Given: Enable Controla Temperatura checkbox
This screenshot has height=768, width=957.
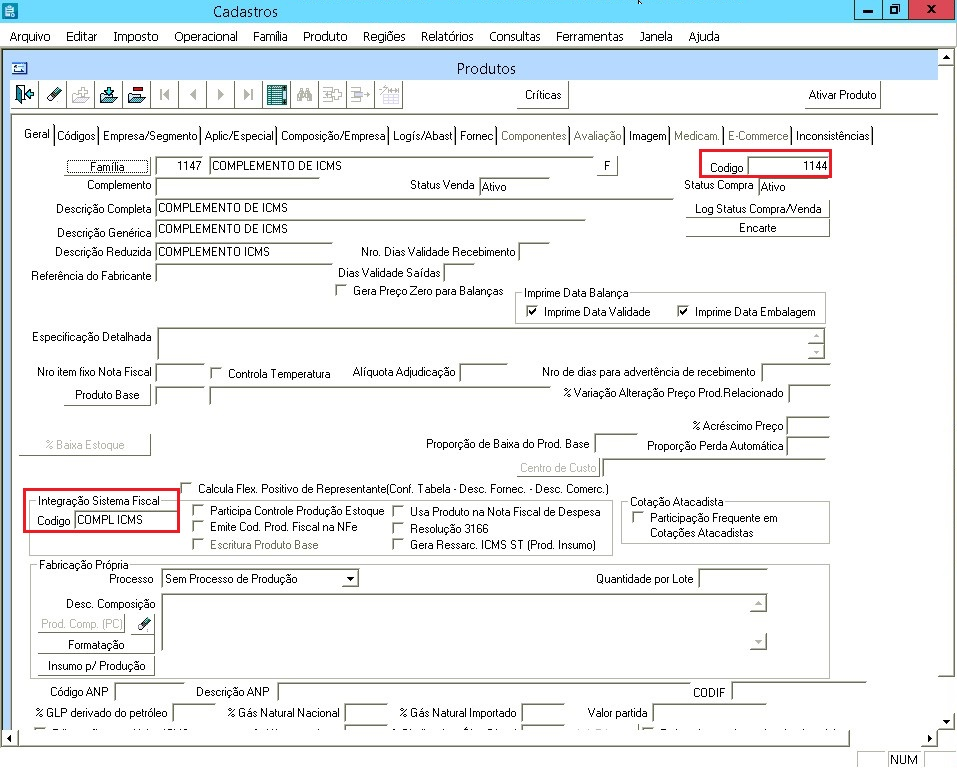Looking at the screenshot, I should [x=215, y=373].
